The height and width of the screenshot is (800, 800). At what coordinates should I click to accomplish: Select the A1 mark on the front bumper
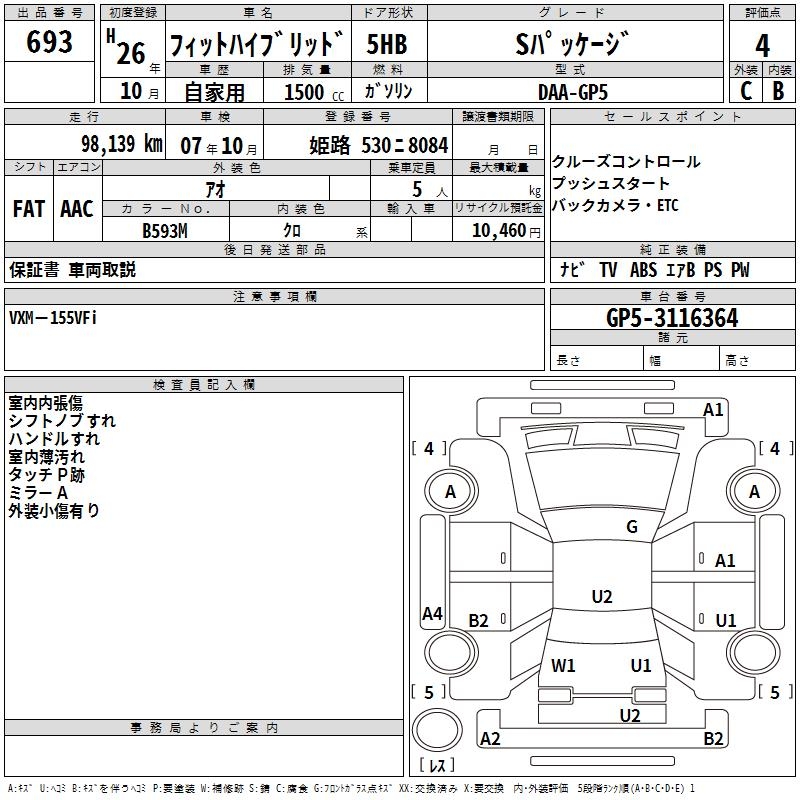pos(713,410)
